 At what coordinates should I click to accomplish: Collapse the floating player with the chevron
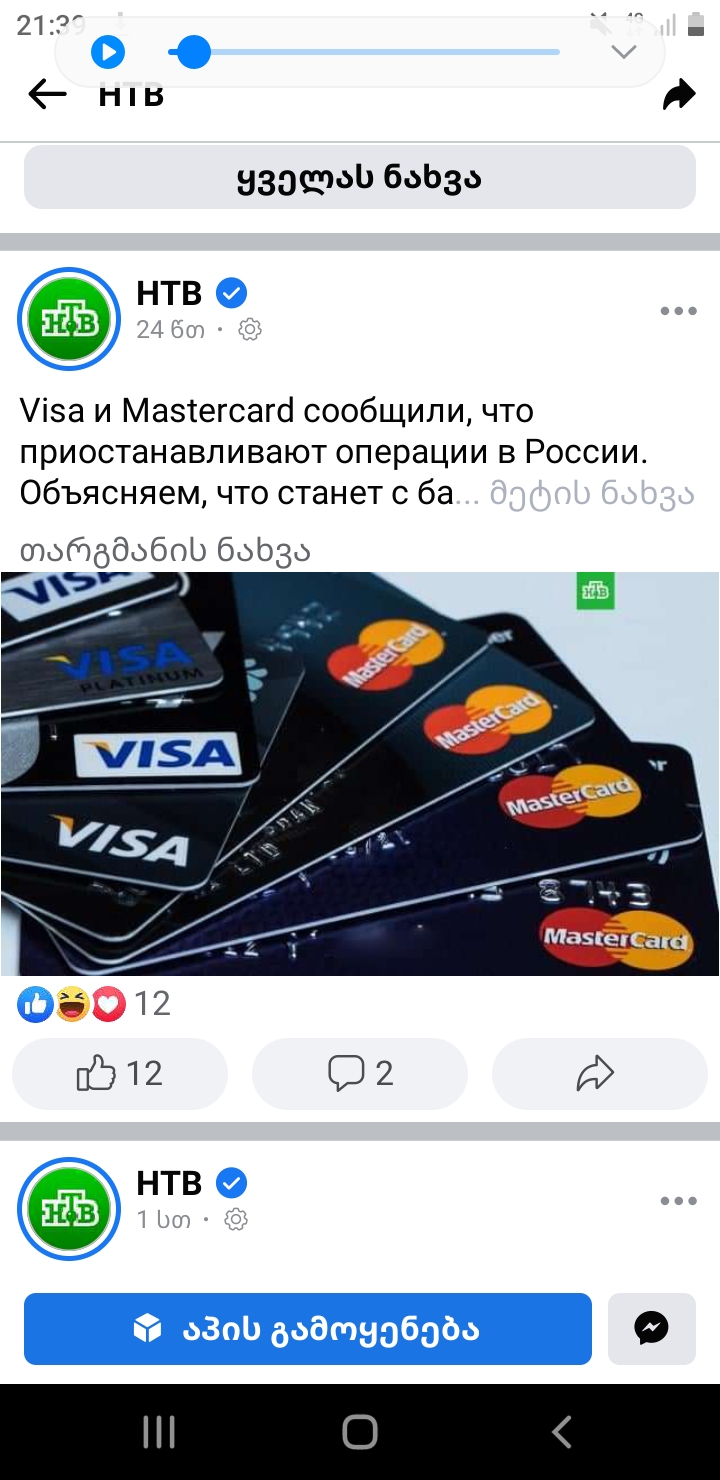click(624, 52)
